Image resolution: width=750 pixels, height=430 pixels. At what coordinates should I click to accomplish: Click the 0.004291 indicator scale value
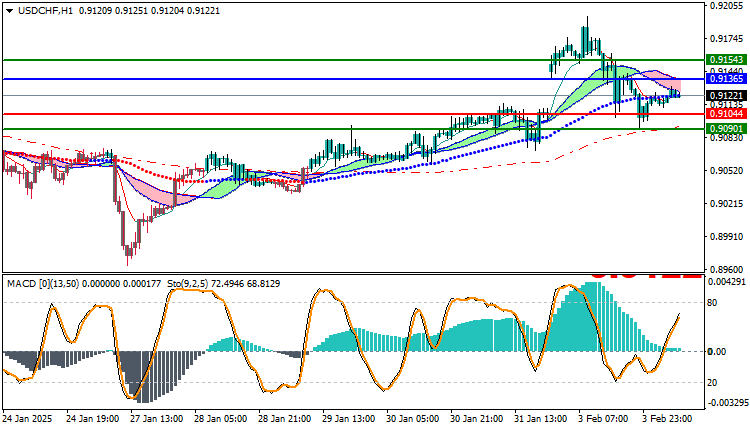pos(728,282)
